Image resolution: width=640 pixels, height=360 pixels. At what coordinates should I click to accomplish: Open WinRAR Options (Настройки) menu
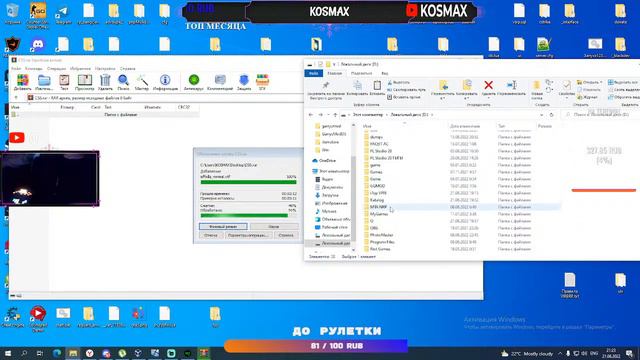tap(105, 69)
